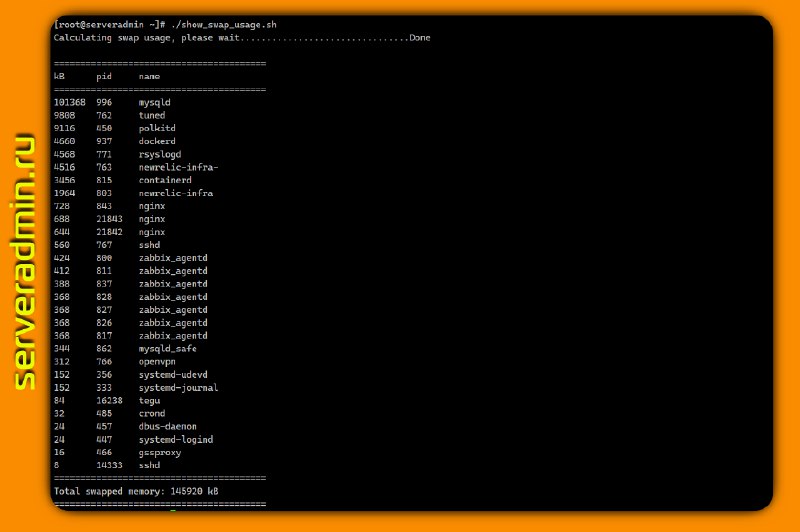Click the swap value 688

pos(62,219)
